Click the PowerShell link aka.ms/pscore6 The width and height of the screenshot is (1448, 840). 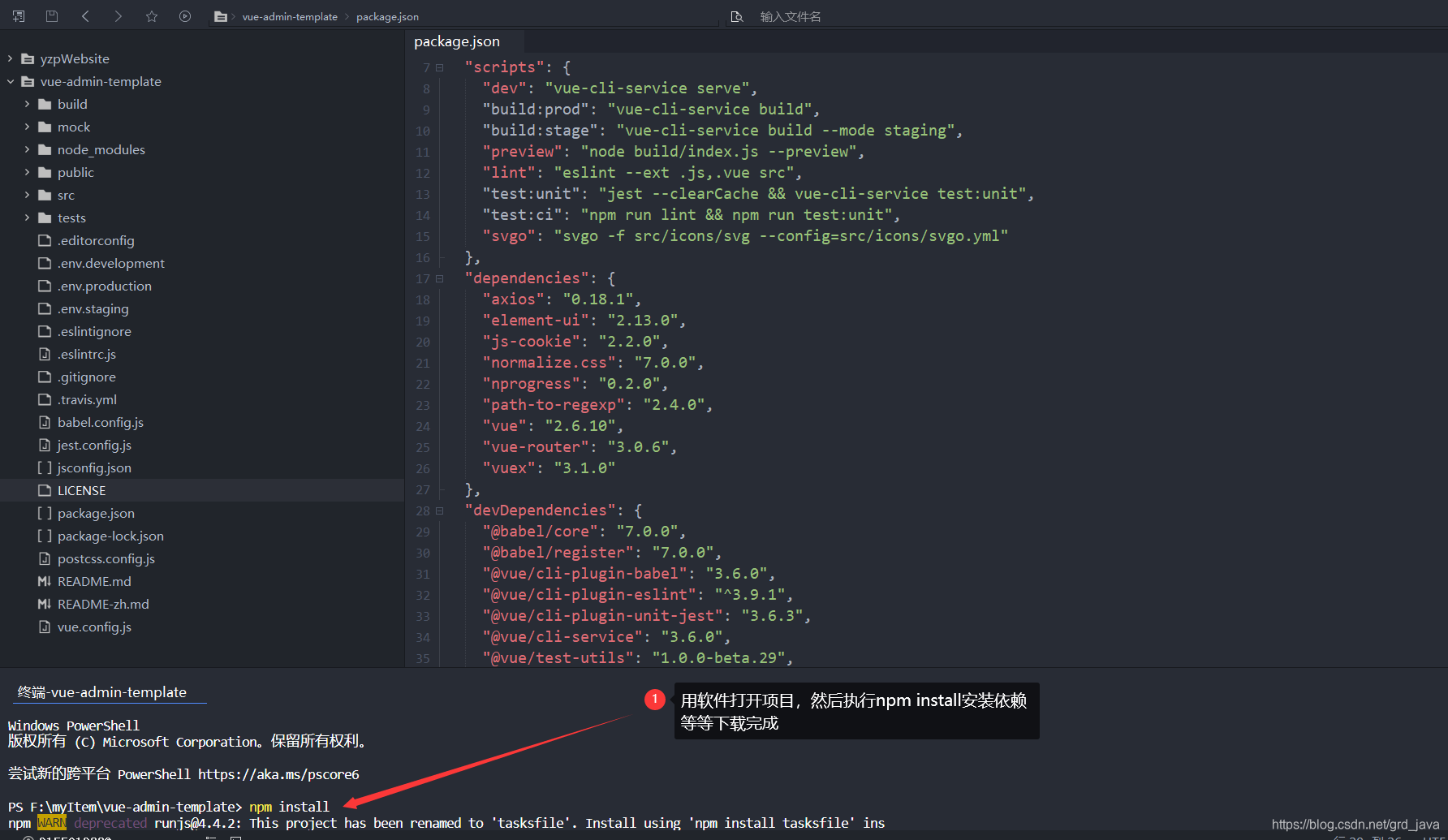(278, 774)
